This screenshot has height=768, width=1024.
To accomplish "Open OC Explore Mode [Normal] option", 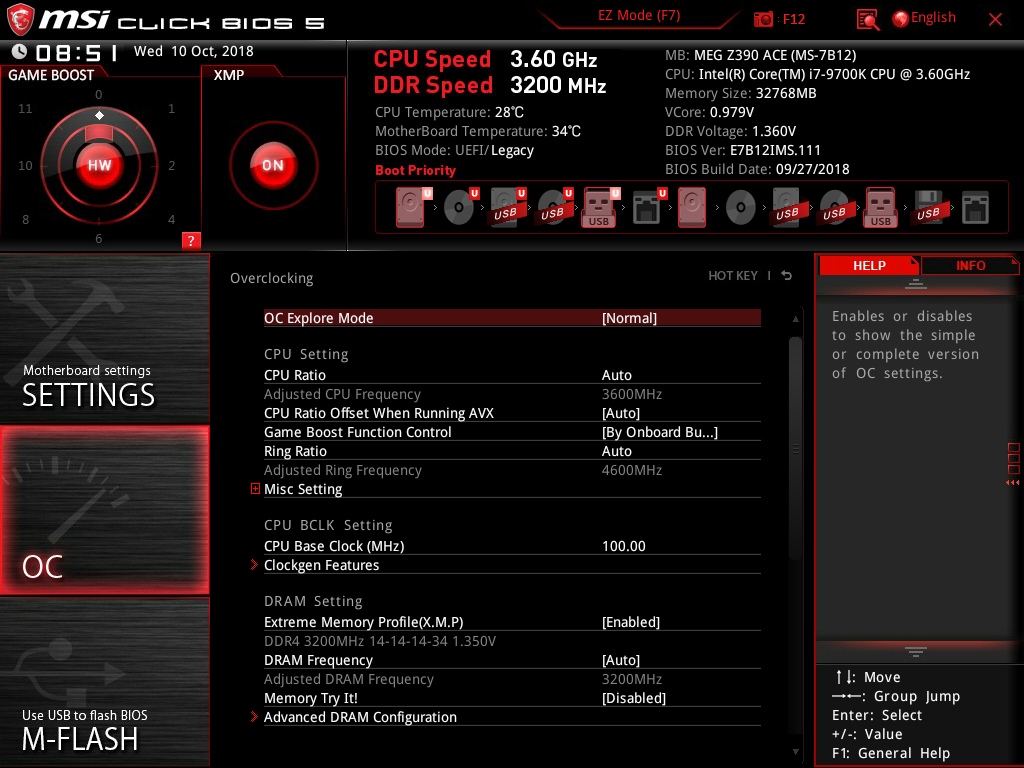I will point(512,318).
